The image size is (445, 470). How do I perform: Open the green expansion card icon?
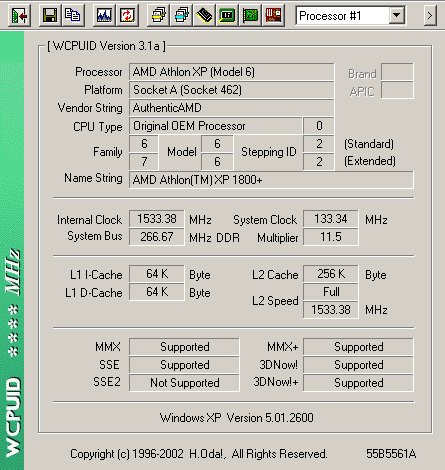click(x=250, y=15)
